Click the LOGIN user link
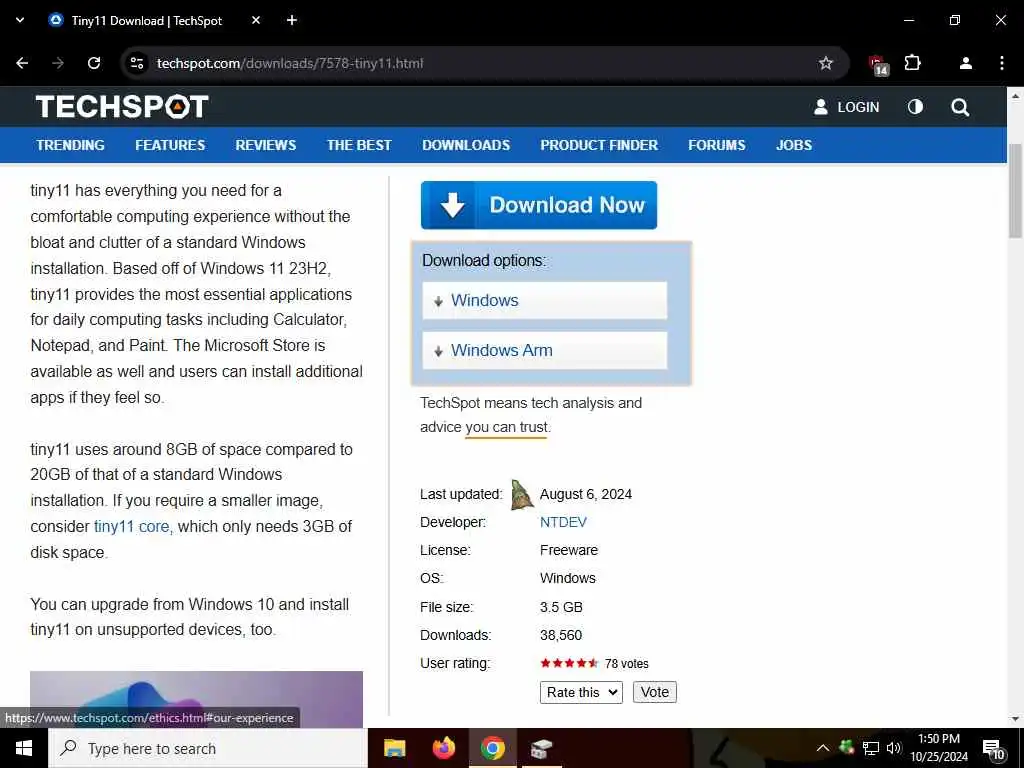 (x=846, y=107)
